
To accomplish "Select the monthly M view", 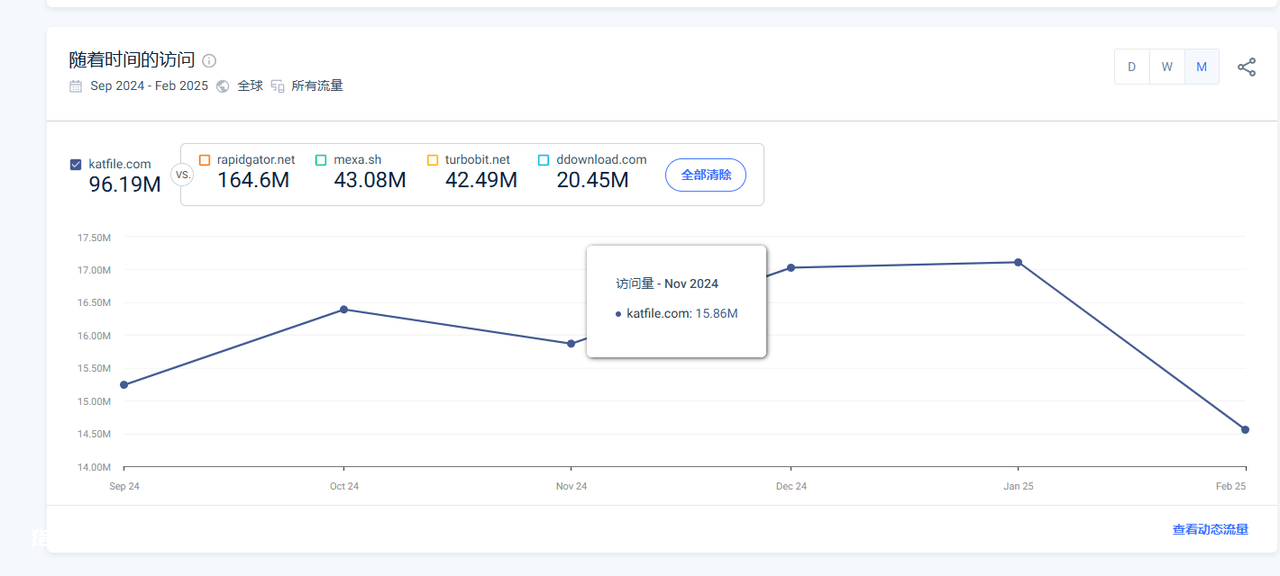I will [1202, 67].
